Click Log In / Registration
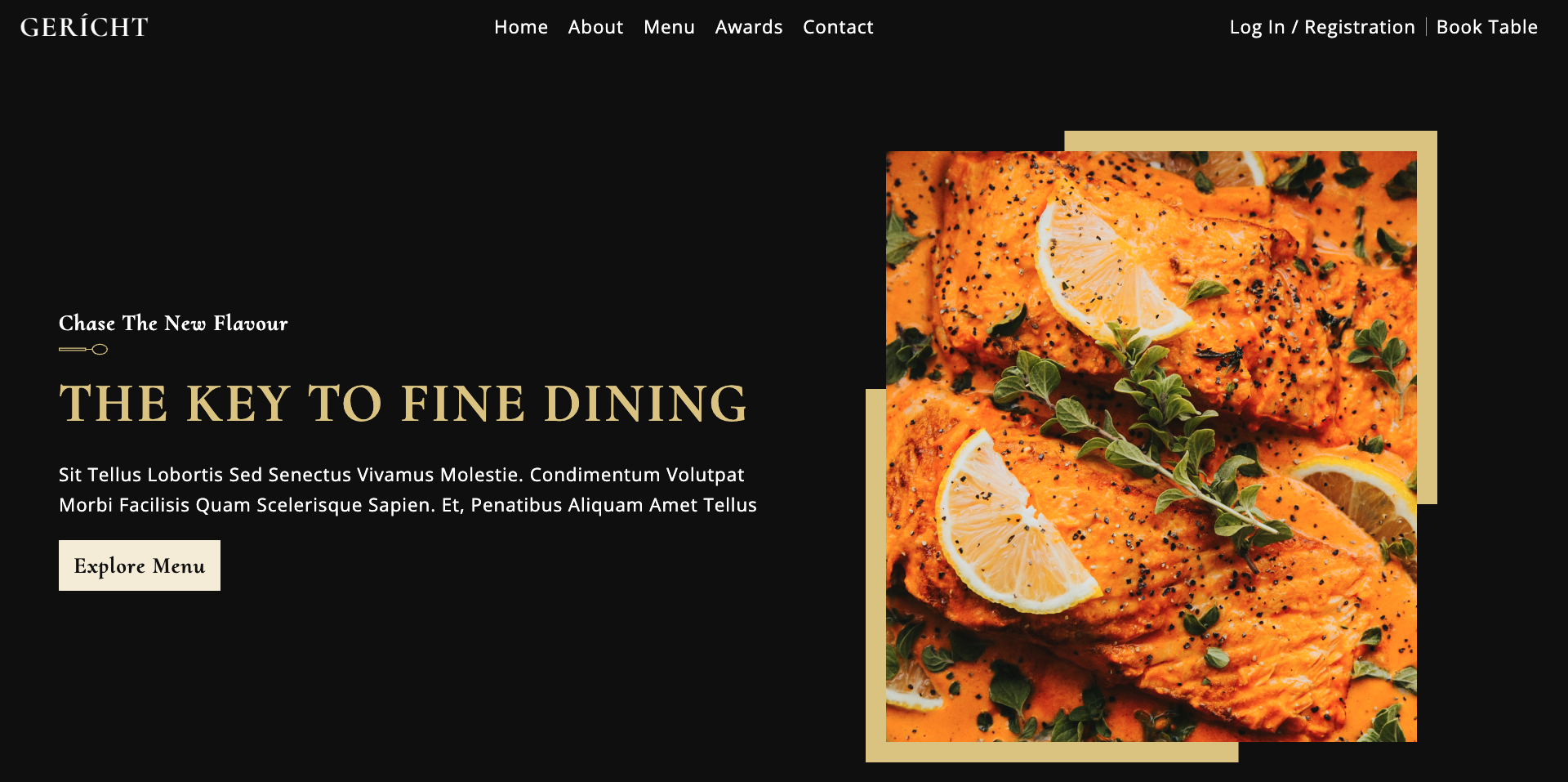This screenshot has height=782, width=1568. coord(1322,27)
